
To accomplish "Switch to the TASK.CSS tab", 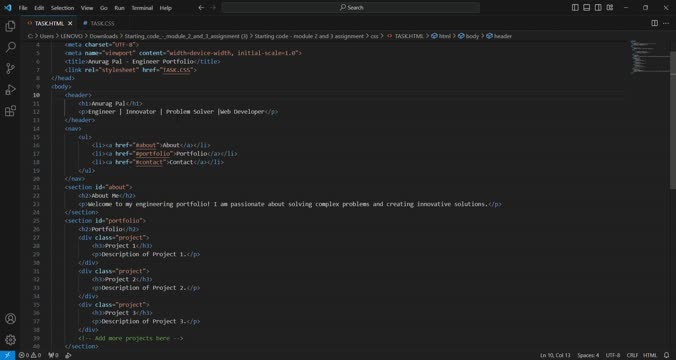I will pos(99,23).
